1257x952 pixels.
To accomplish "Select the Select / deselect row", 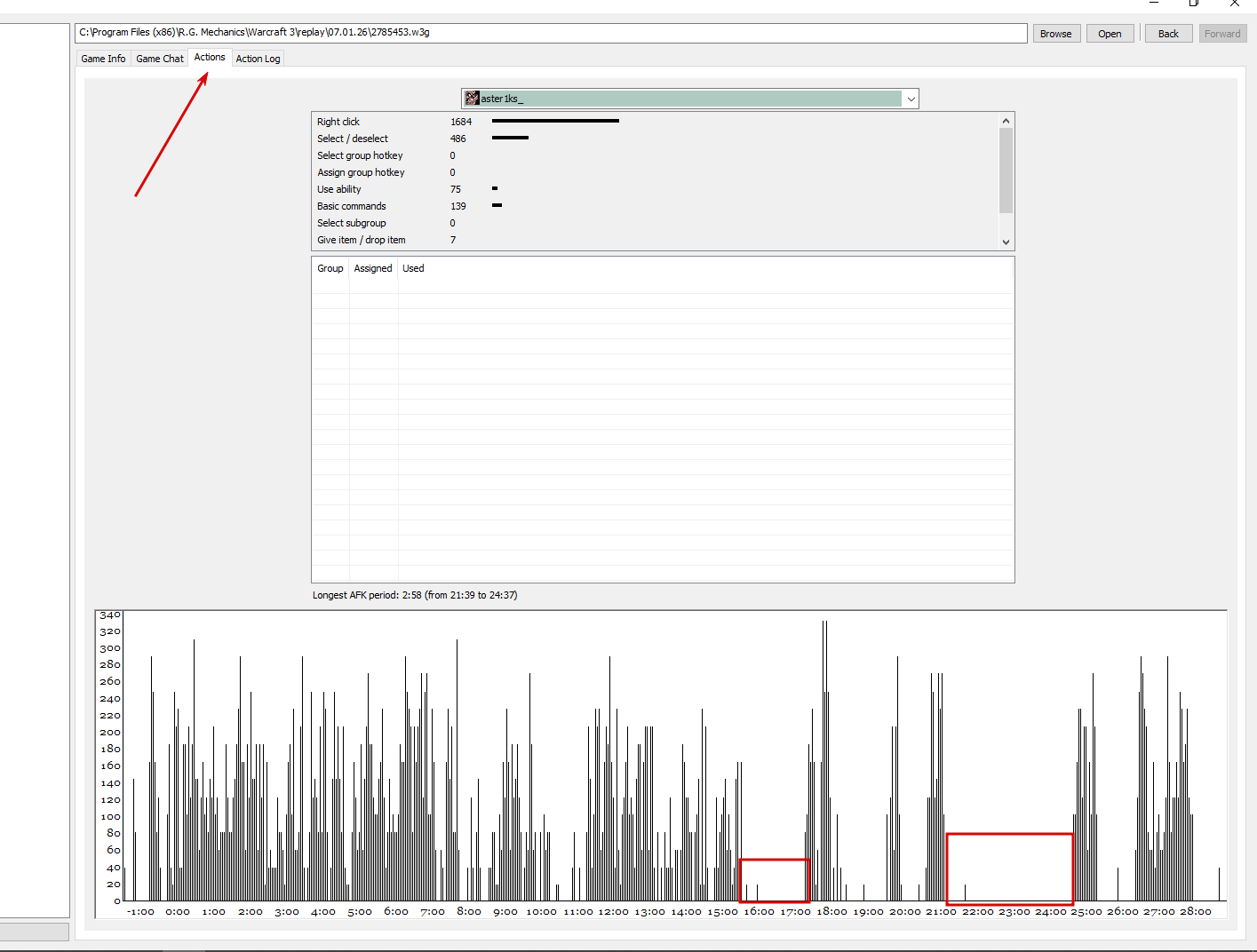I will point(656,139).
